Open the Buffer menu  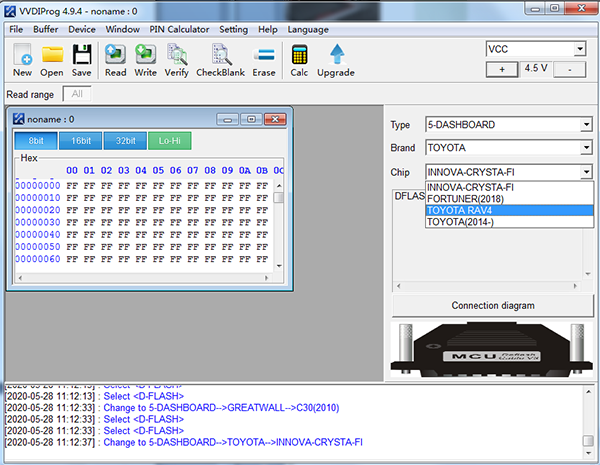tap(46, 30)
